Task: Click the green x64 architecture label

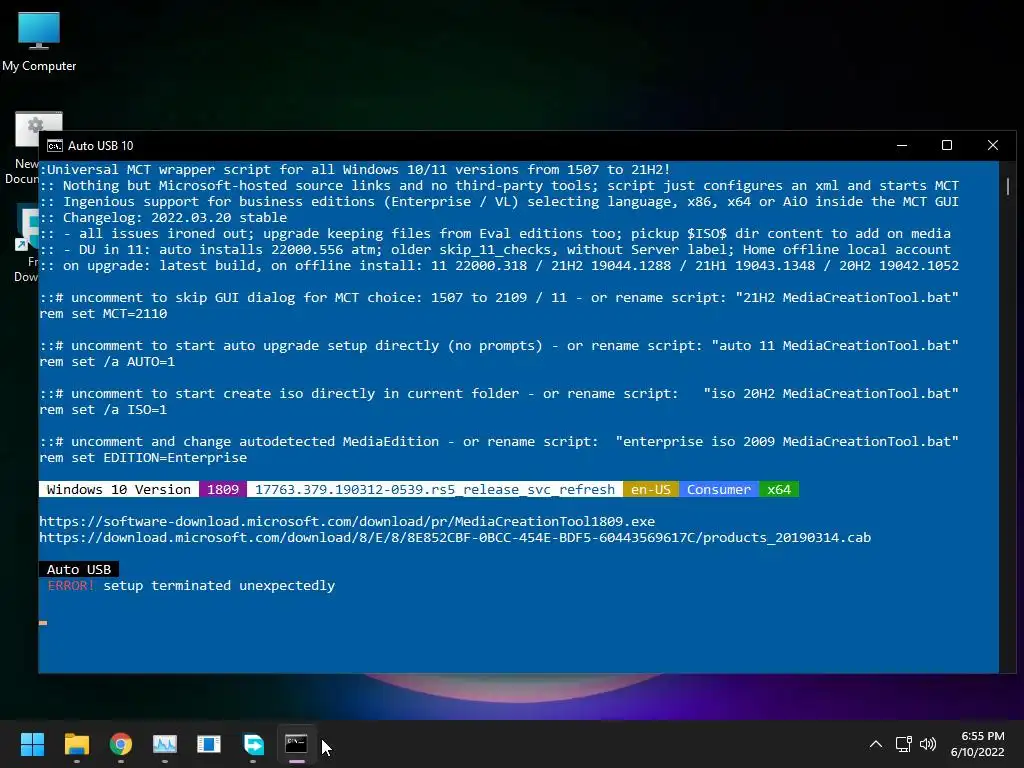Action: (x=778, y=489)
